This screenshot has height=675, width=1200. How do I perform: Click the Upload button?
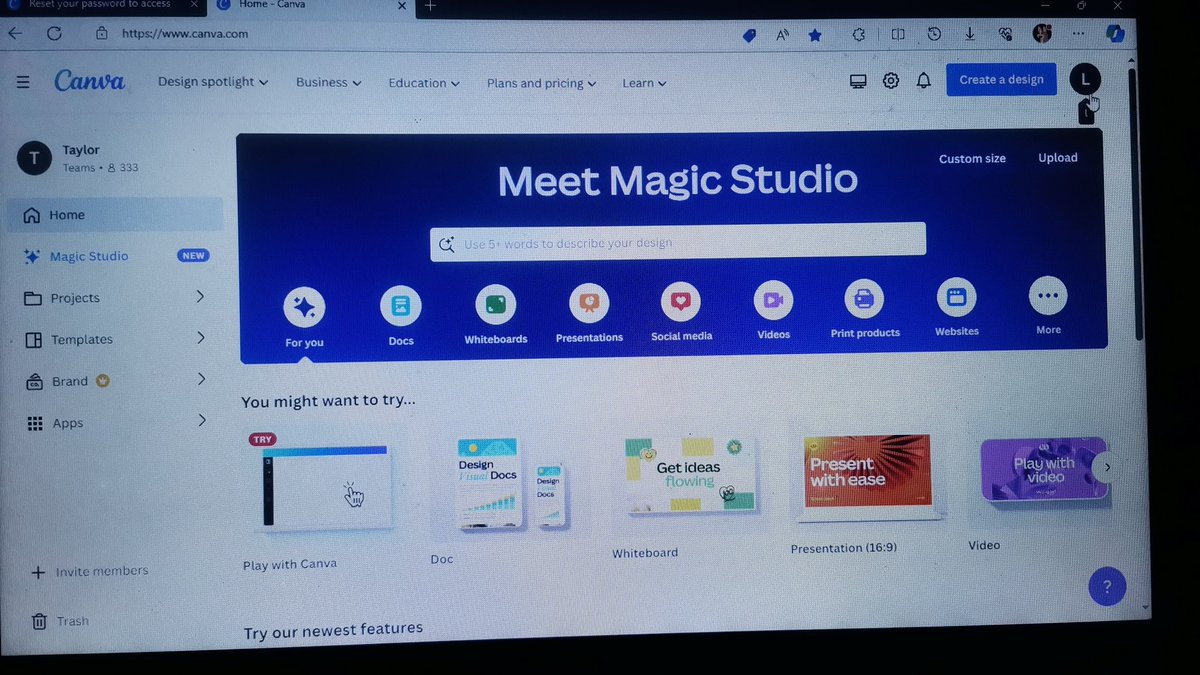click(1057, 158)
